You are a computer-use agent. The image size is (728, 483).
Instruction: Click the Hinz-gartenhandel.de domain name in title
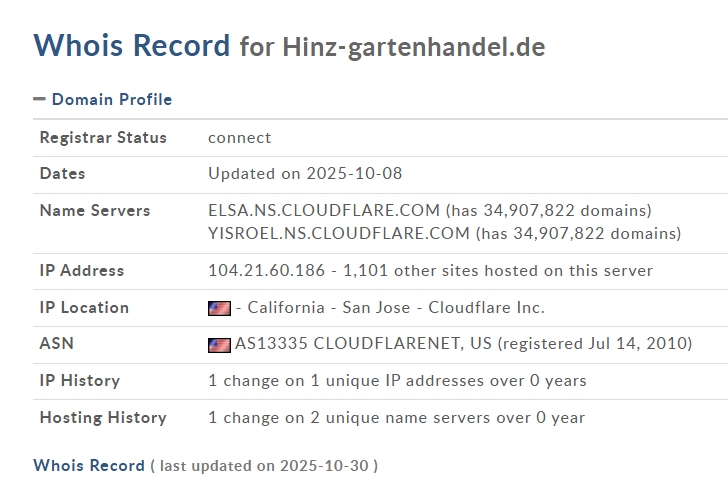point(413,47)
